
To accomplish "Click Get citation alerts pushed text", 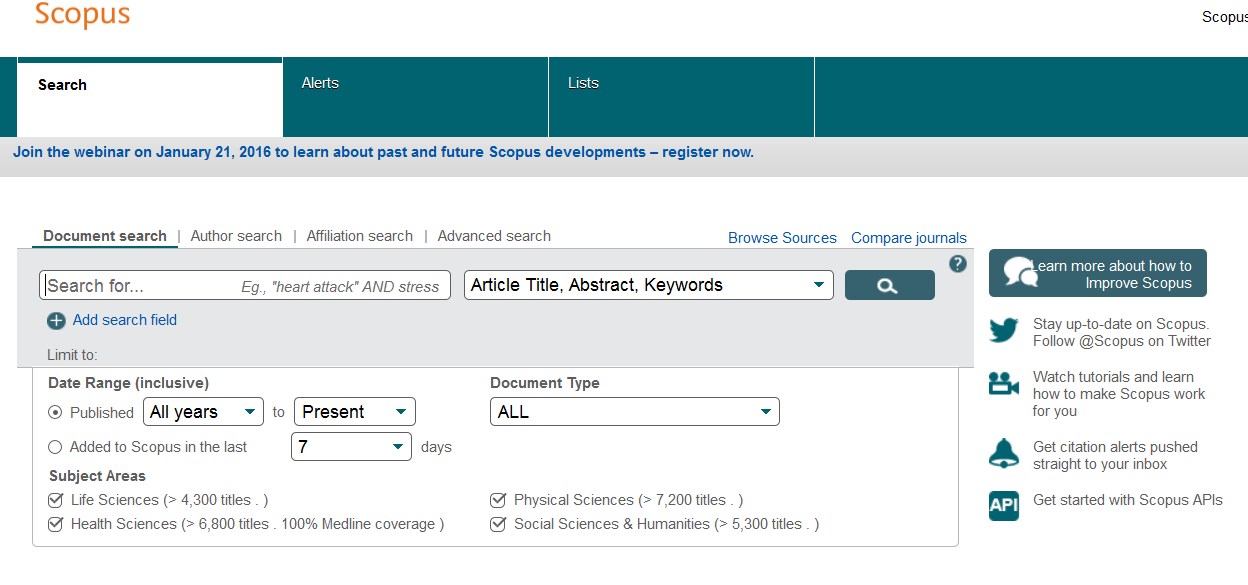I will (1115, 447).
